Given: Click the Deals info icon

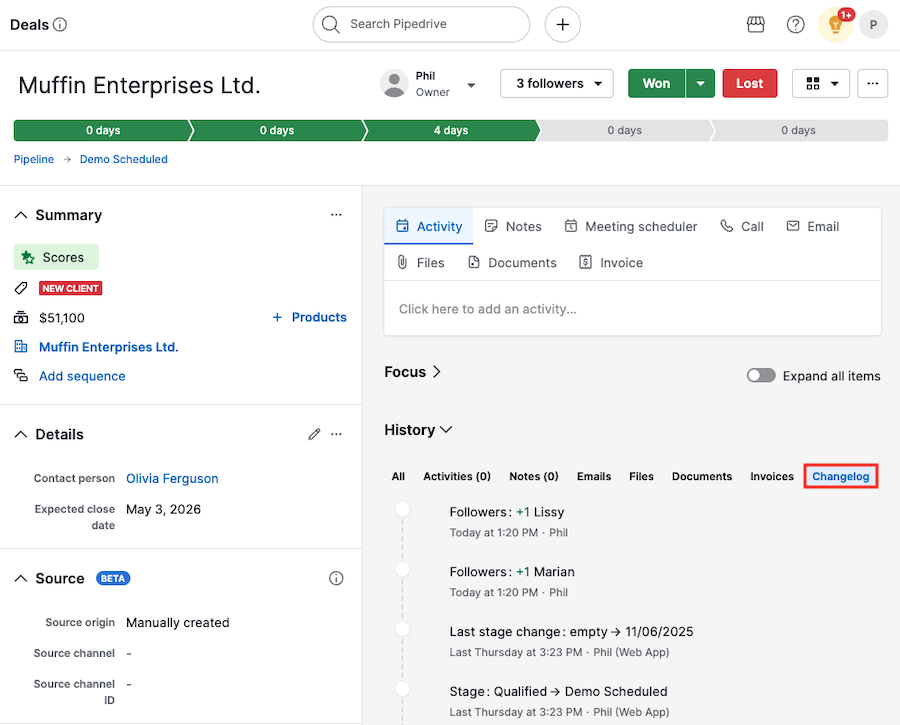Looking at the screenshot, I should [x=60, y=25].
